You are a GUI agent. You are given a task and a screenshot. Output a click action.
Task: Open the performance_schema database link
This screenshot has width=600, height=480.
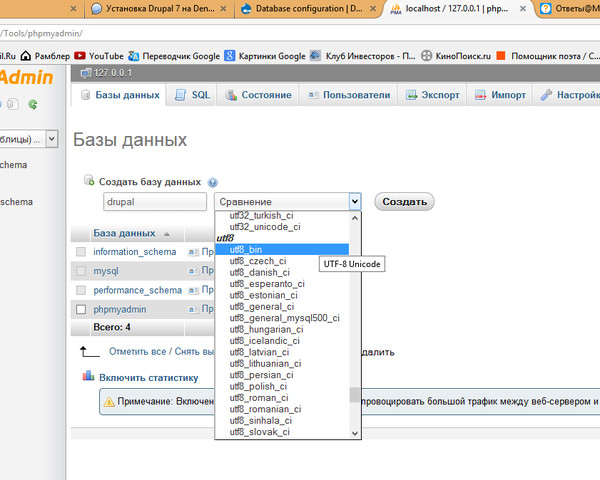point(137,290)
